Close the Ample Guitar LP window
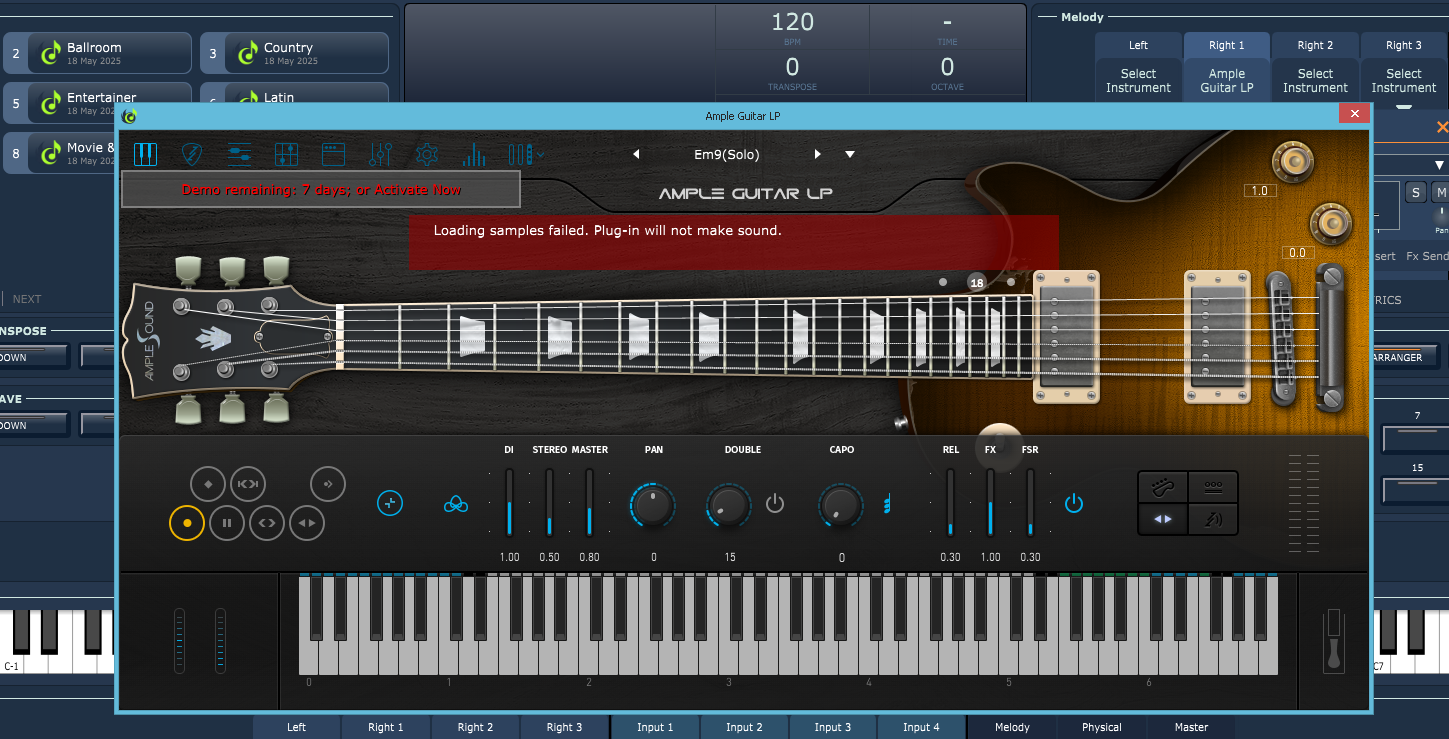The height and width of the screenshot is (739, 1449). 1356,114
